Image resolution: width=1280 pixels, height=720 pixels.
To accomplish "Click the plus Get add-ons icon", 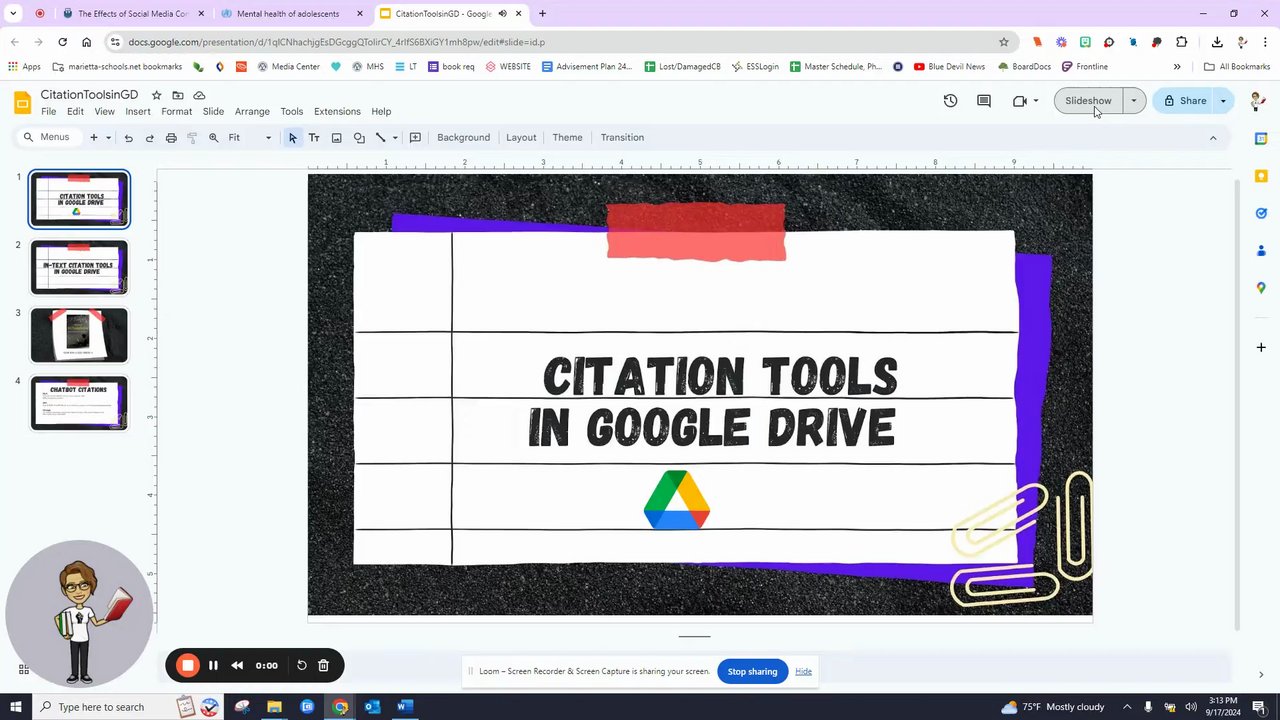I will pos(1261,347).
